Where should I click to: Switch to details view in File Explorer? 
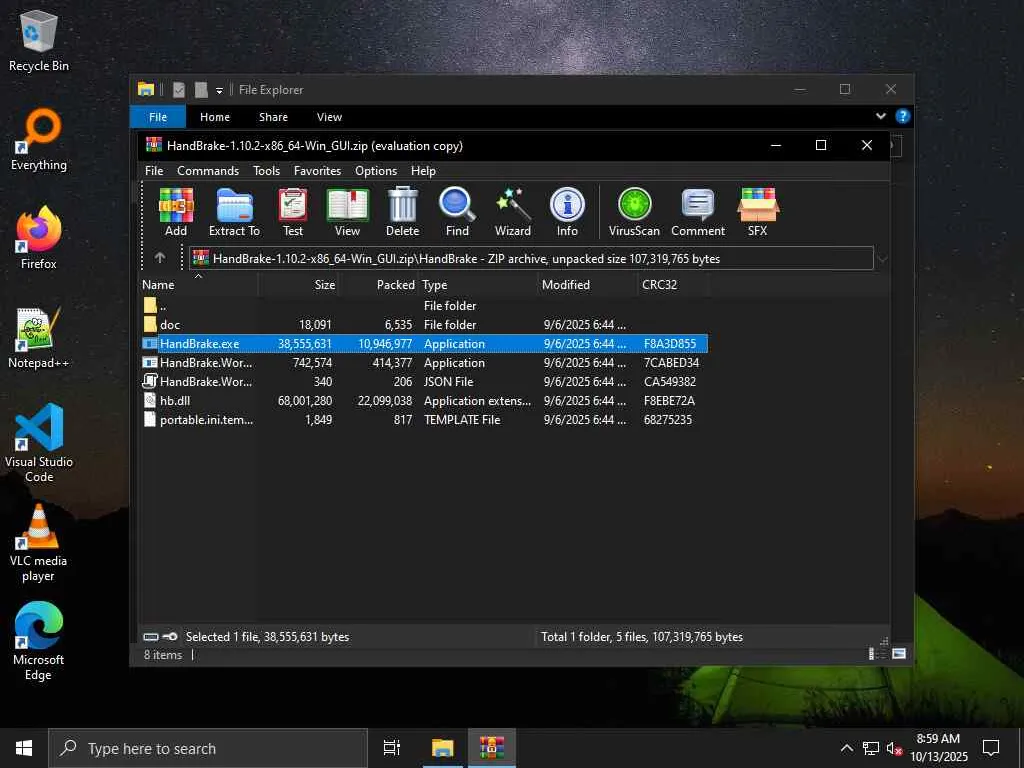pyautogui.click(x=874, y=654)
